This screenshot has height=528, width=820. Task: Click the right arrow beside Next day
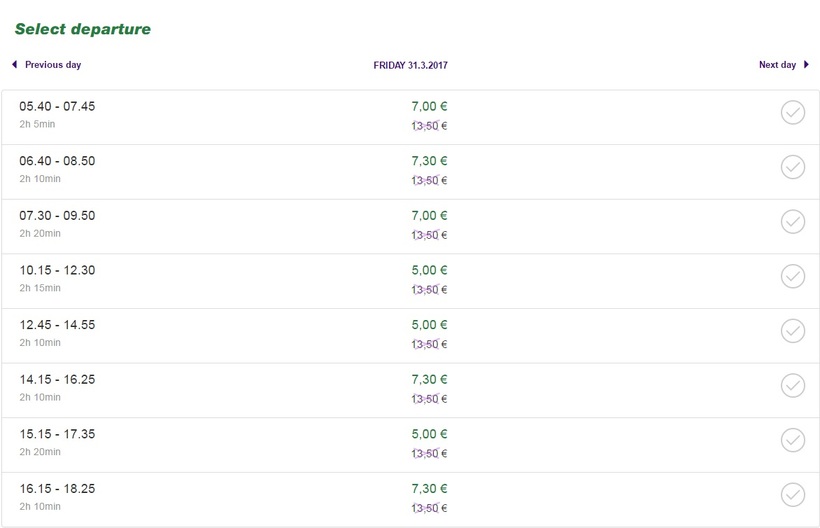click(x=806, y=65)
